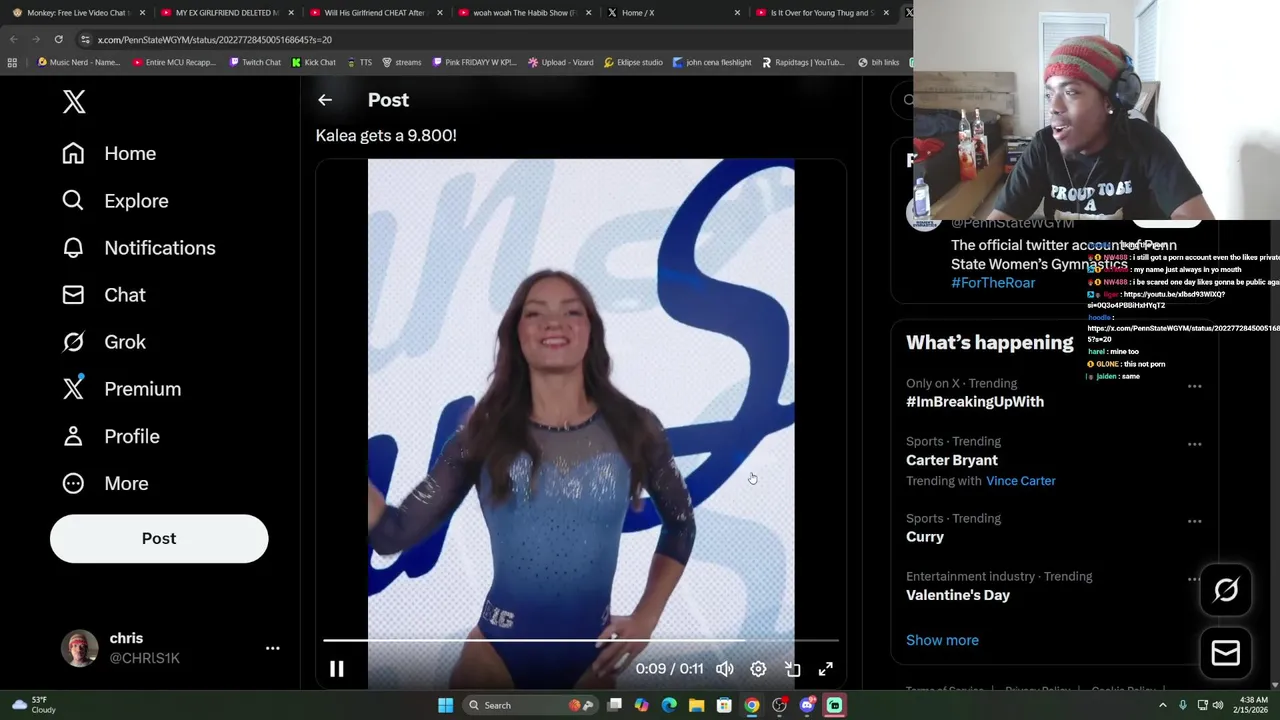Open Upload - Vizard bookmark
1280x720 pixels.
560,62
